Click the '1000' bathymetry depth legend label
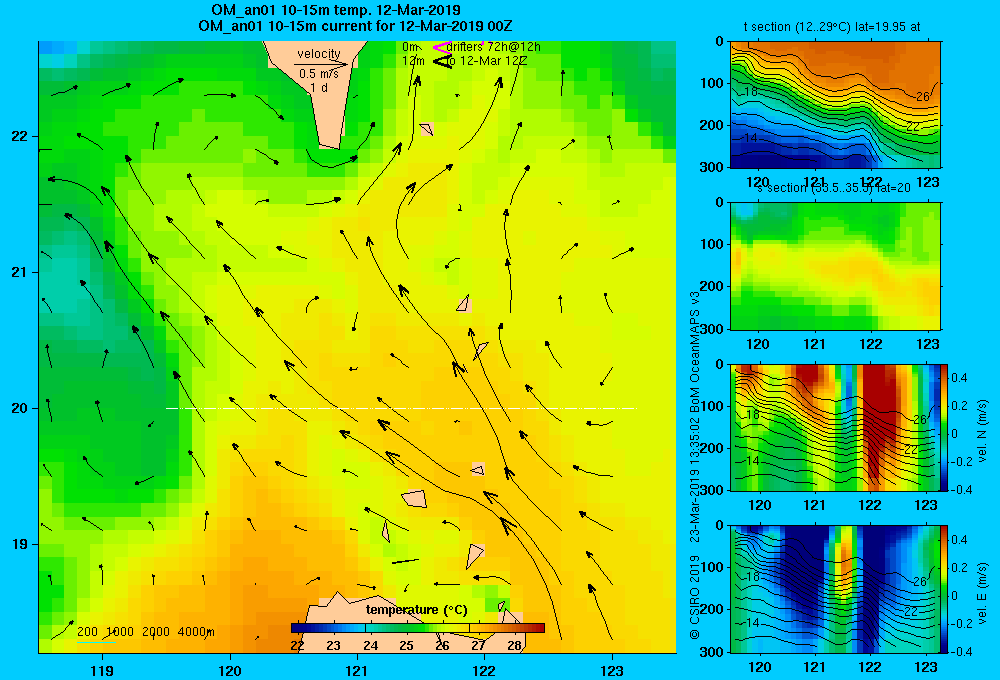 pyautogui.click(x=120, y=632)
